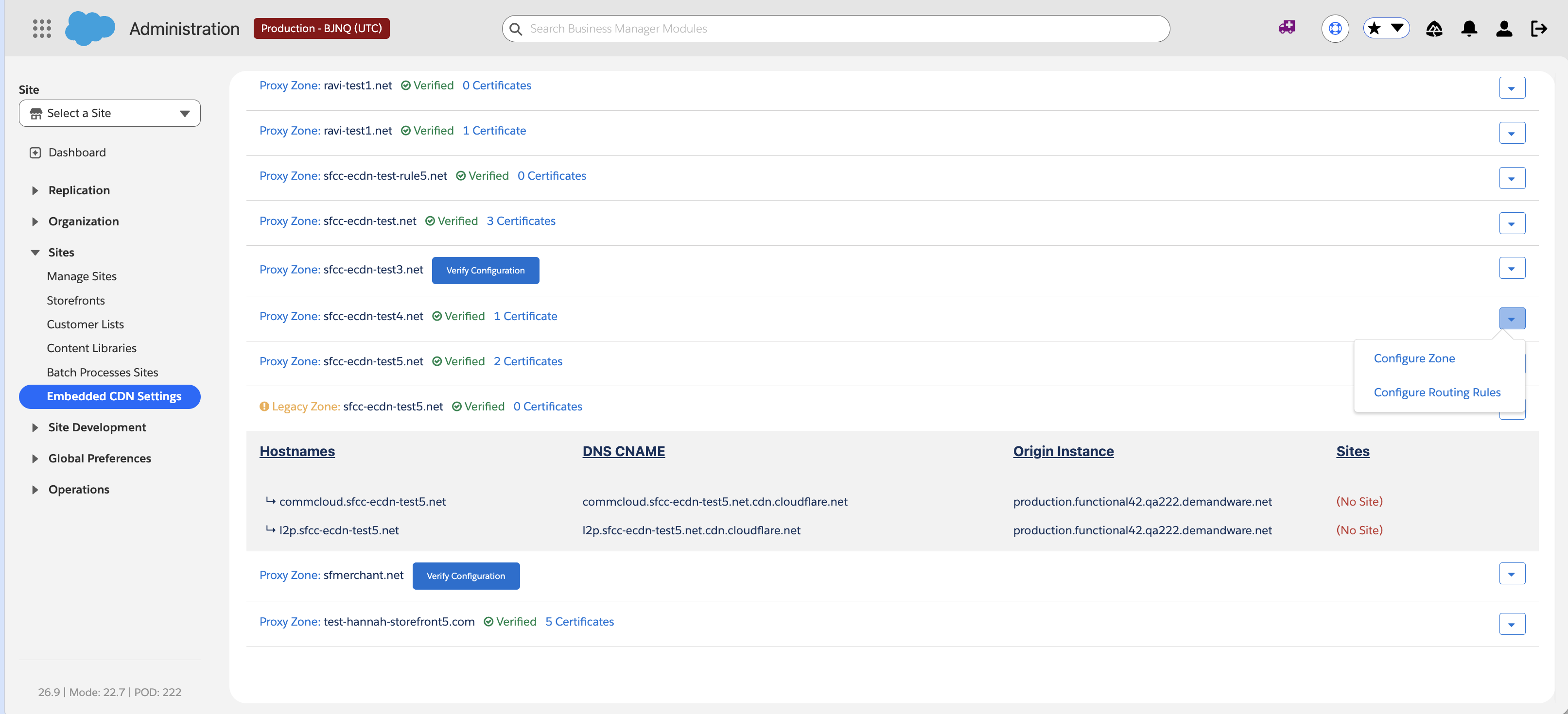Open notifications bell icon
The image size is (1568, 714).
click(1469, 29)
